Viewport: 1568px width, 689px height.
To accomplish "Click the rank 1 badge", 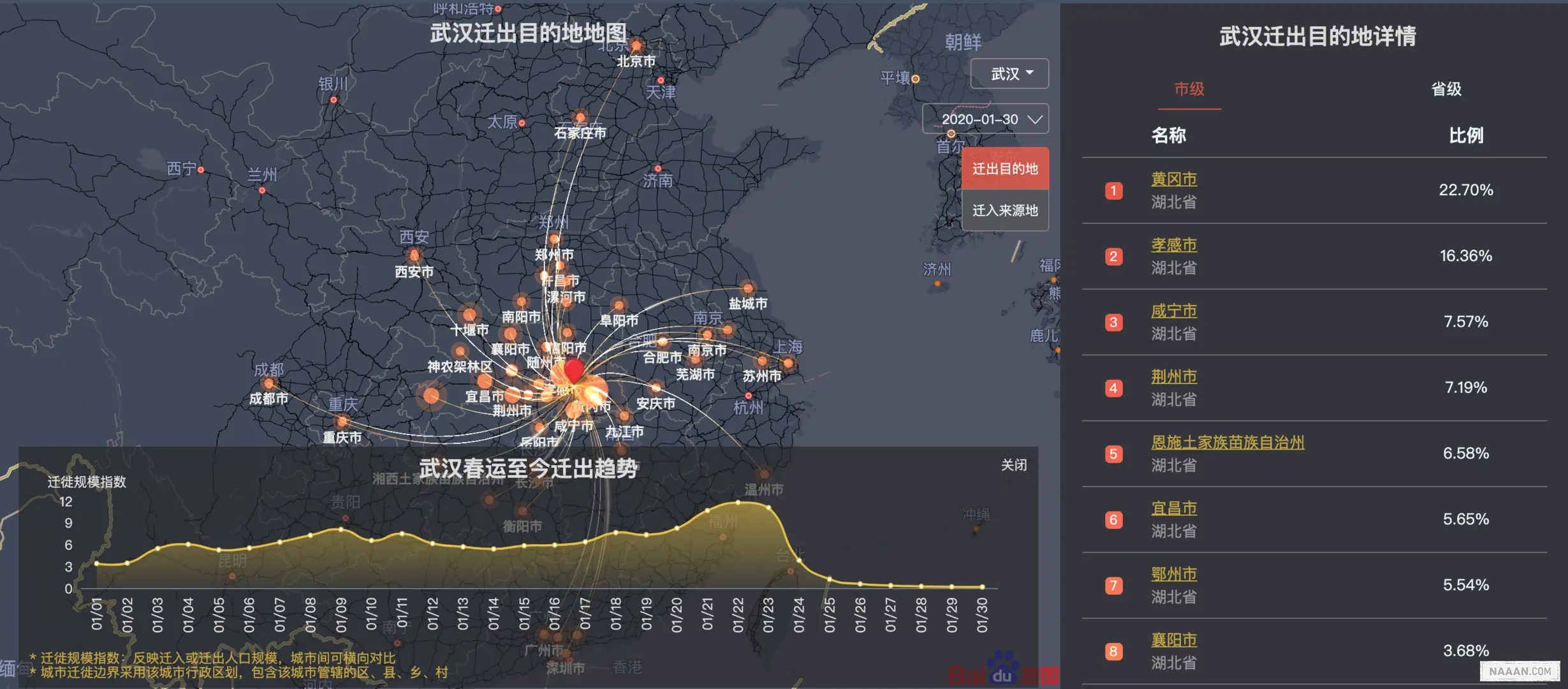I will tap(1113, 191).
